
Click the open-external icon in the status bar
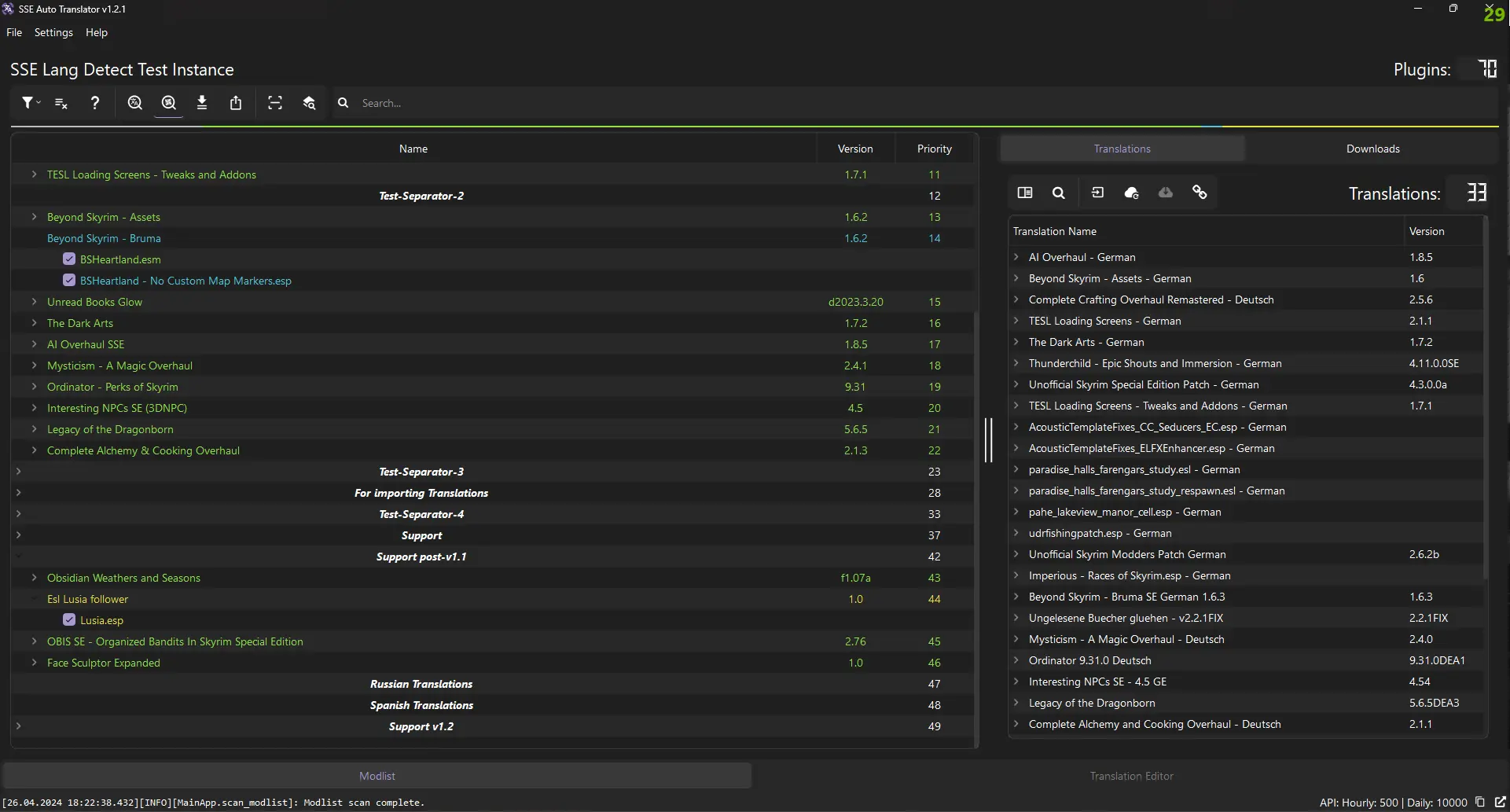tap(1500, 802)
